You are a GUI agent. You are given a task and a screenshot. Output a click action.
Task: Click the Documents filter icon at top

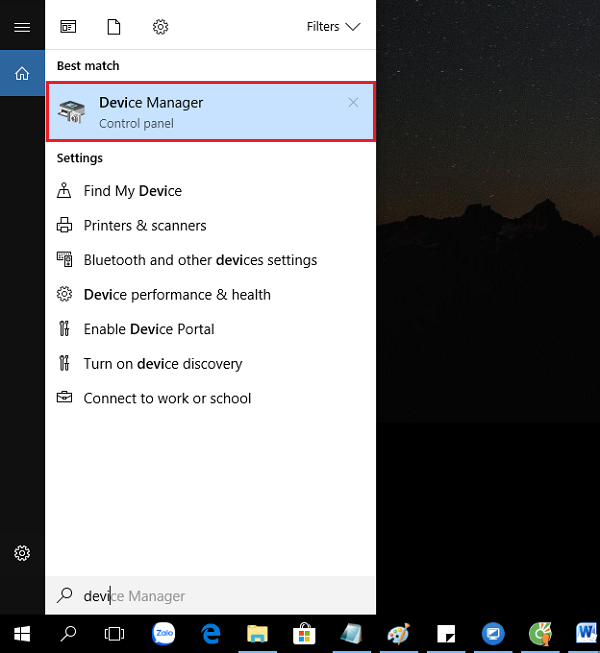[x=114, y=27]
